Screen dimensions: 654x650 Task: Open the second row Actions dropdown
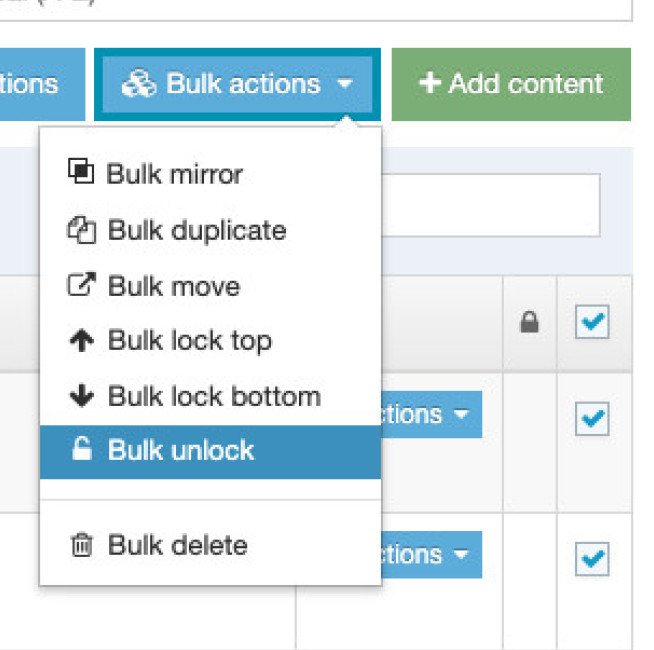click(x=432, y=554)
